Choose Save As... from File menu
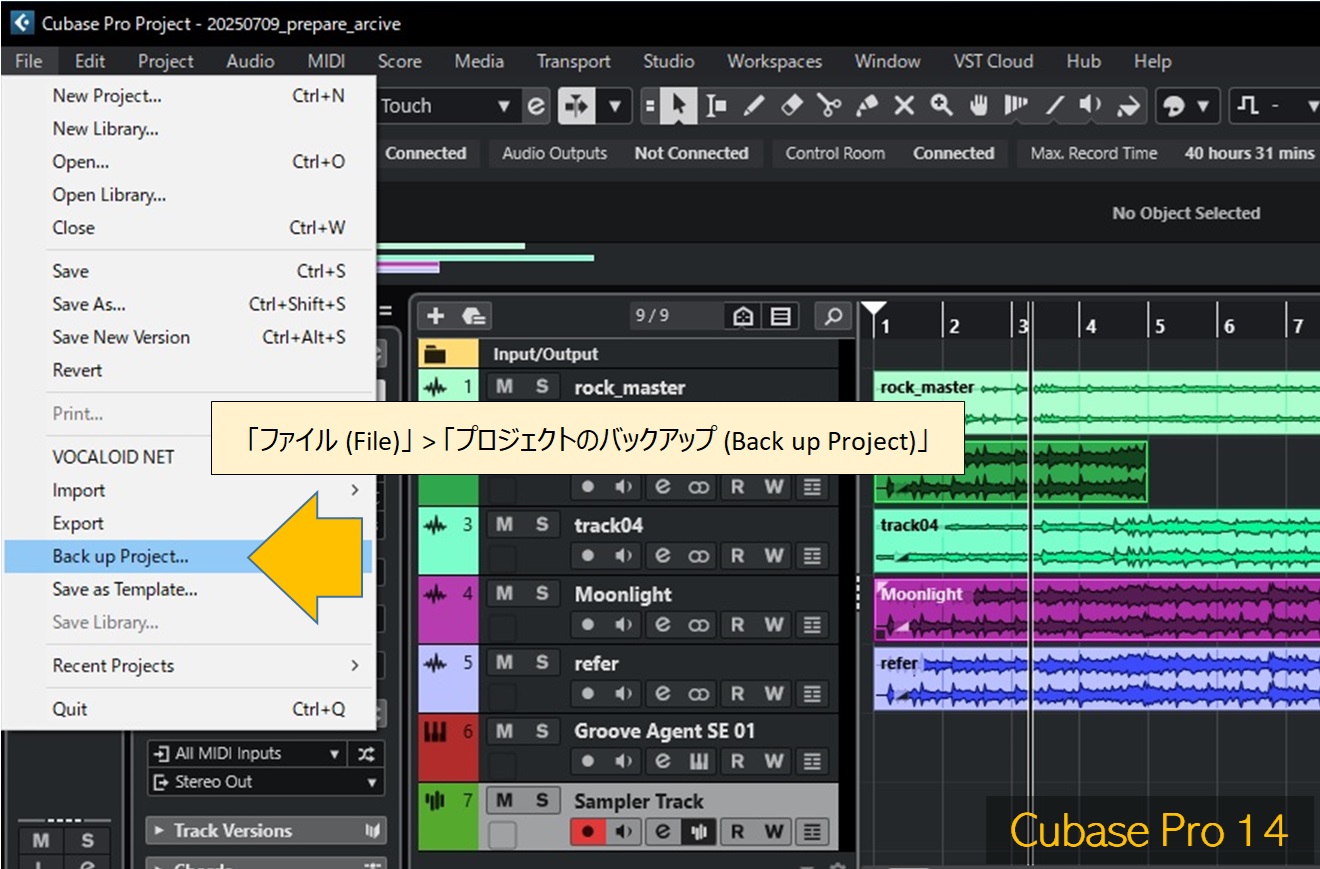The image size is (1320, 869). click(x=190, y=304)
